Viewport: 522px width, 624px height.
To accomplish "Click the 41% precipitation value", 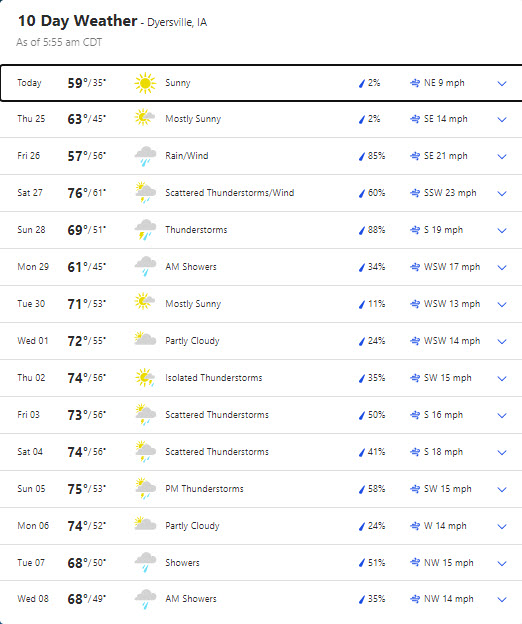I will pos(376,452).
